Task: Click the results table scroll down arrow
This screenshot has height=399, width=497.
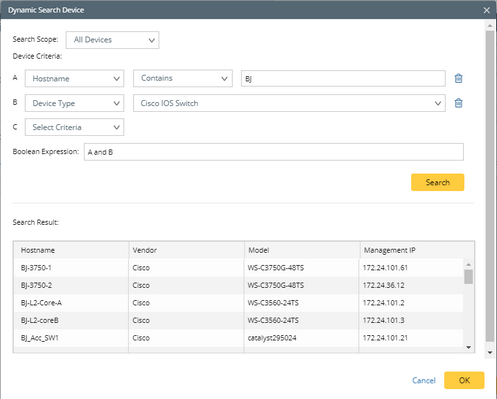Action: [x=468, y=347]
